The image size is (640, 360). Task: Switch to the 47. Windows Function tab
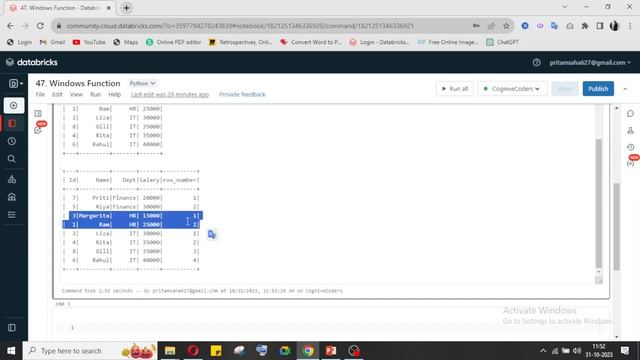(60, 8)
